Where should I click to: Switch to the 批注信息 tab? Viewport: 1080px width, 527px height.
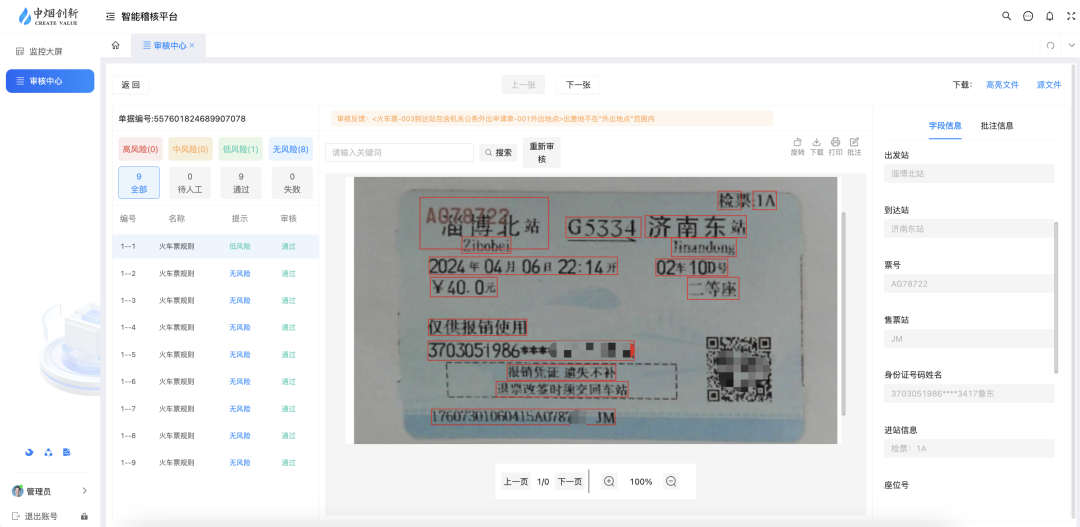[x=997, y=126]
